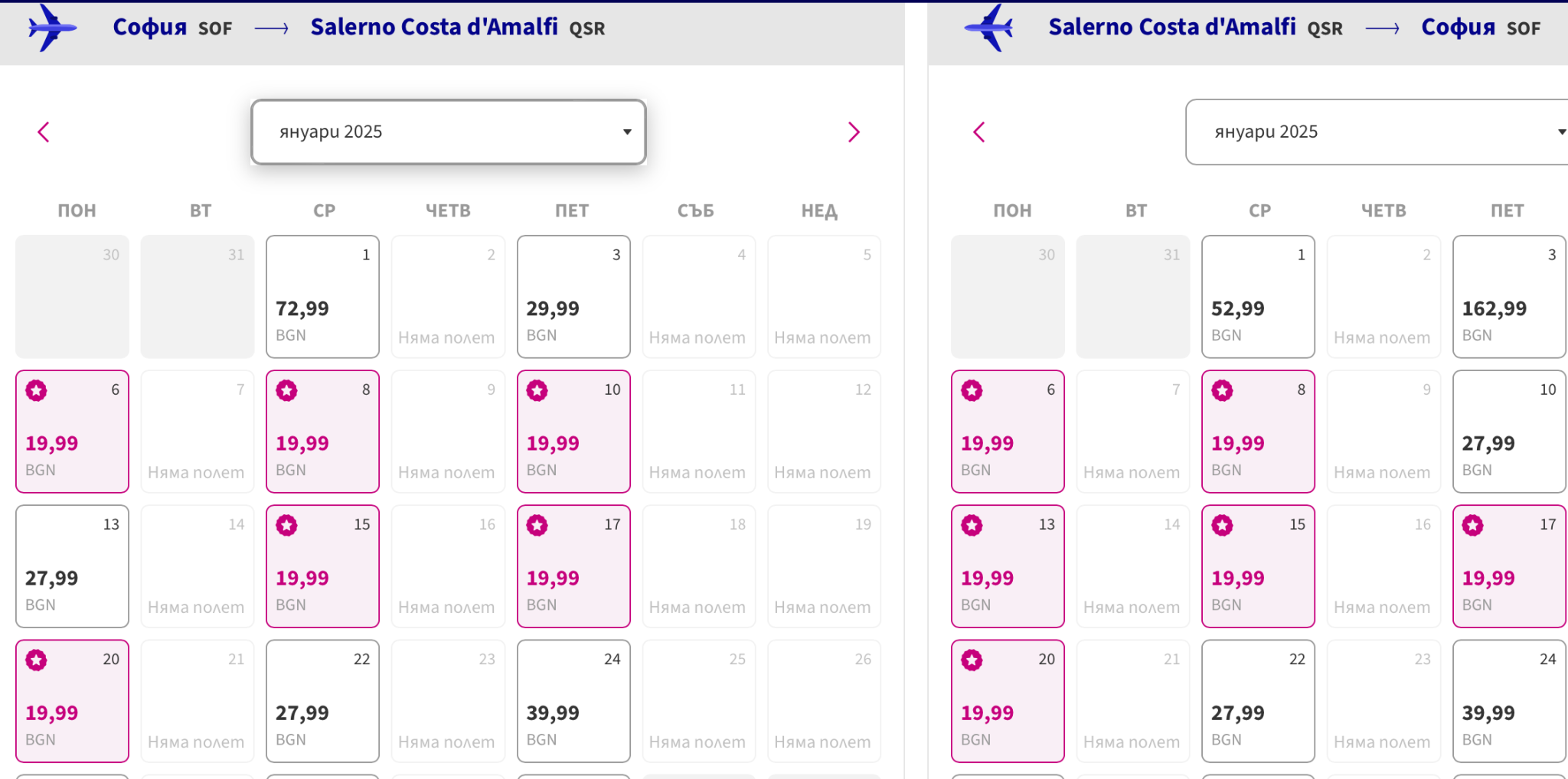Click star icon on return January 13

click(972, 526)
